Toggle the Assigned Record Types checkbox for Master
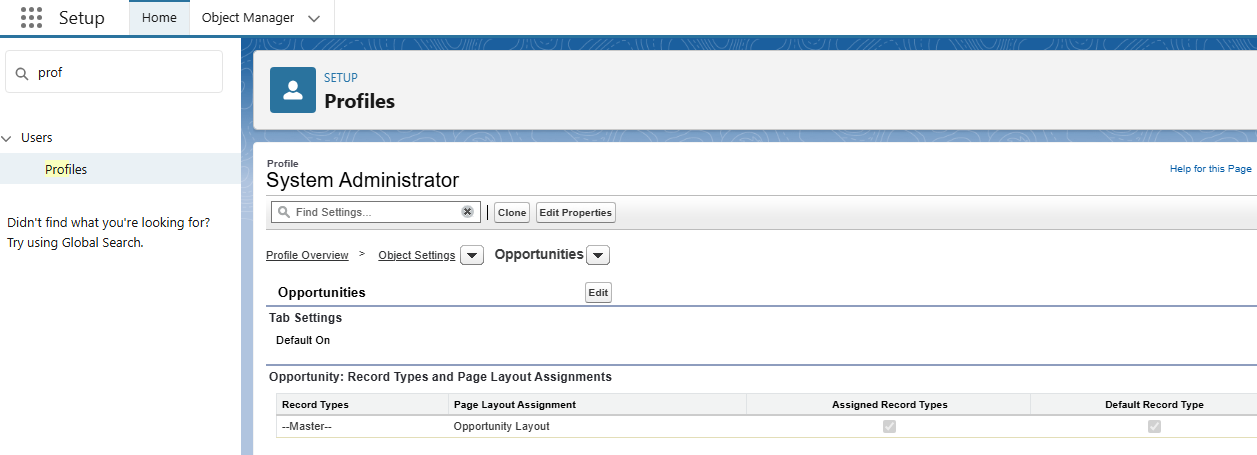Screen dimensions: 1257x455 [x=889, y=426]
